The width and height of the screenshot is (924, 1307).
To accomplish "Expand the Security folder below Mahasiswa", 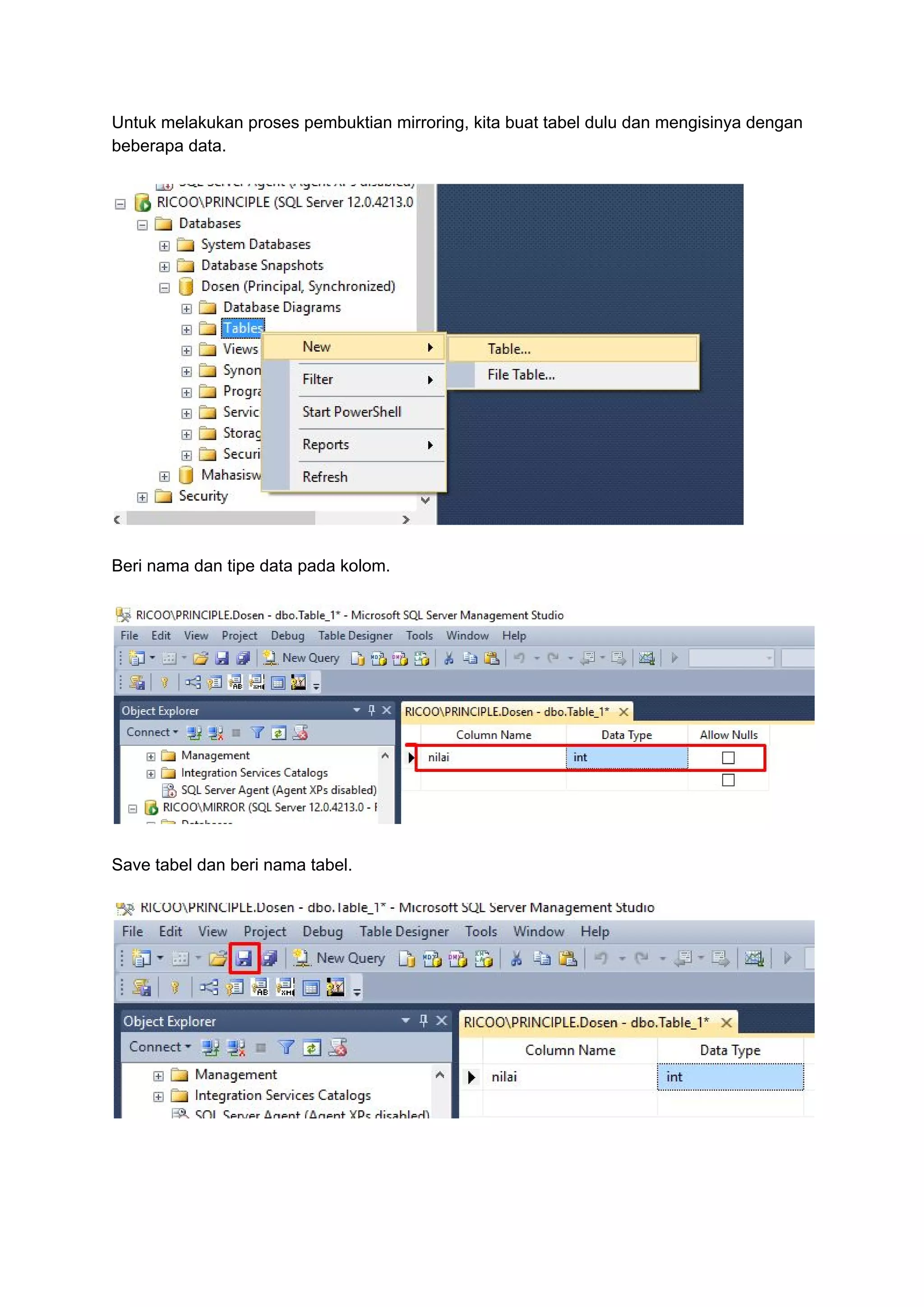I will tap(142, 498).
